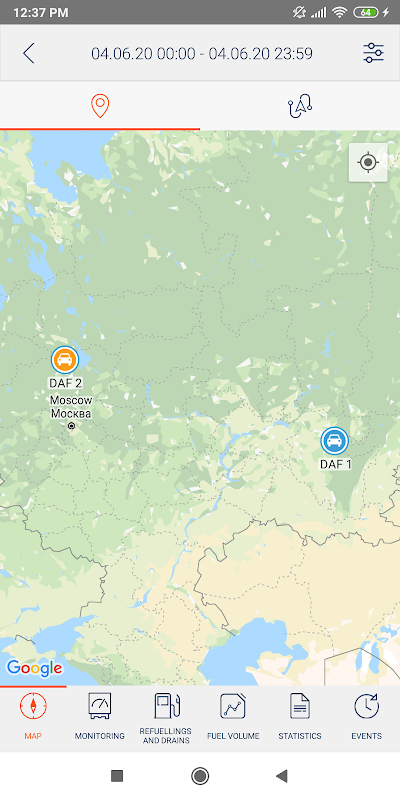Viewport: 400px width, 800px height.
Task: Tap the Android recent apps square button
Action: [117, 776]
